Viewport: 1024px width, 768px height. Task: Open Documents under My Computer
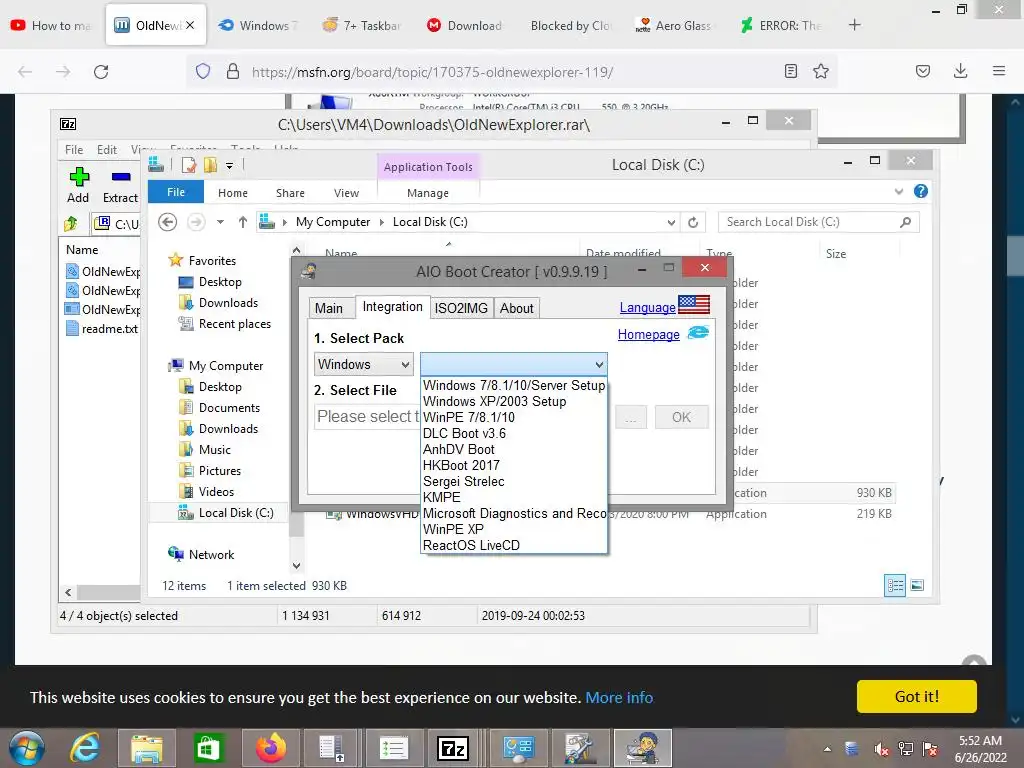click(x=219, y=408)
